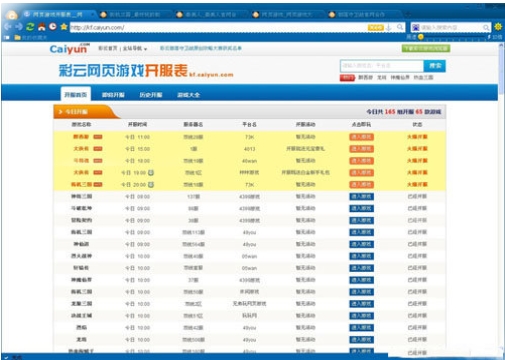The height and width of the screenshot is (360, 505).
Task: Switch to the fourth browser tab
Action: pos(287,14)
